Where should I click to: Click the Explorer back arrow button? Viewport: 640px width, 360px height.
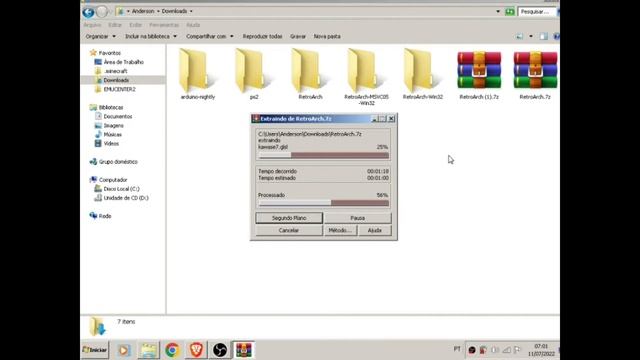point(88,12)
